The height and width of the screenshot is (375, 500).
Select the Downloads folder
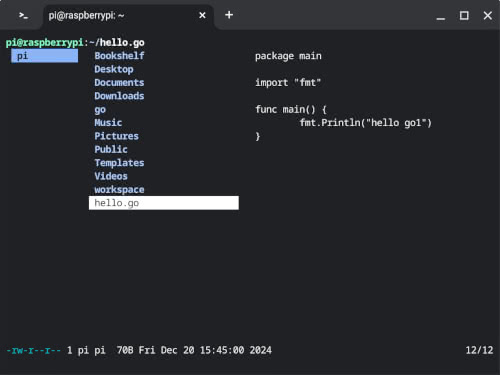point(119,96)
